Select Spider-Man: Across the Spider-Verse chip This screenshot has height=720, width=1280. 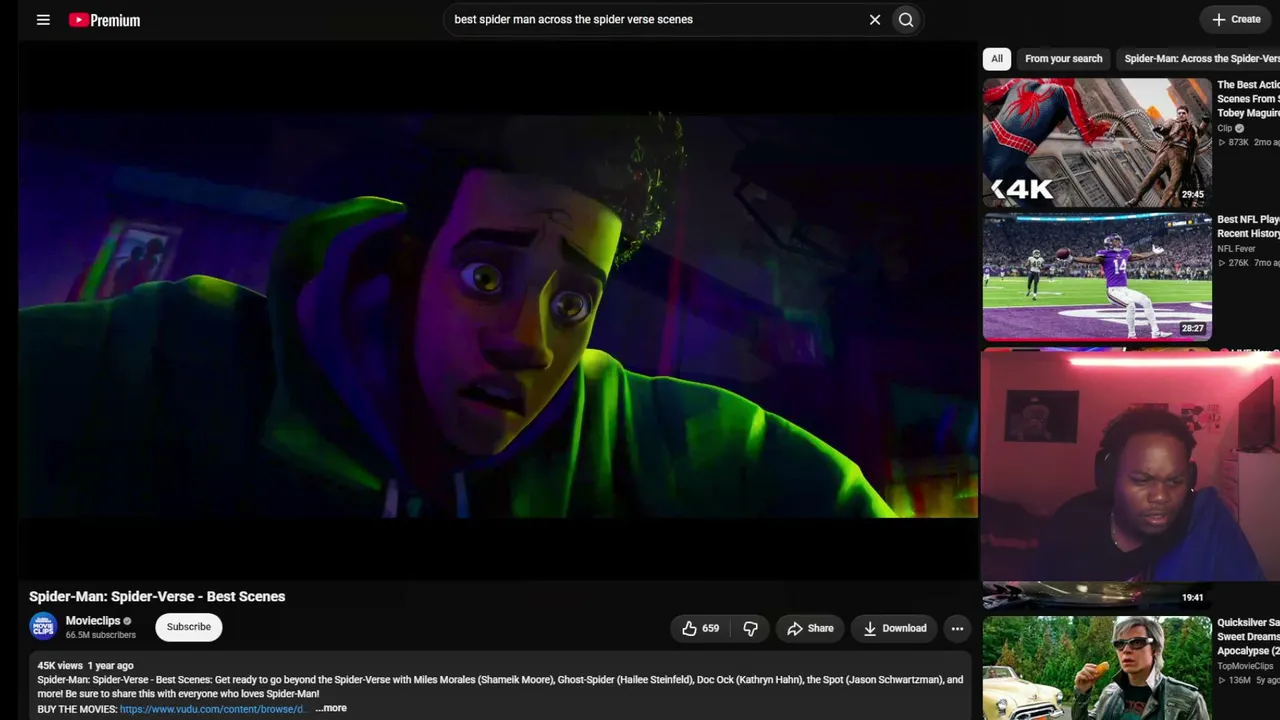click(1200, 59)
